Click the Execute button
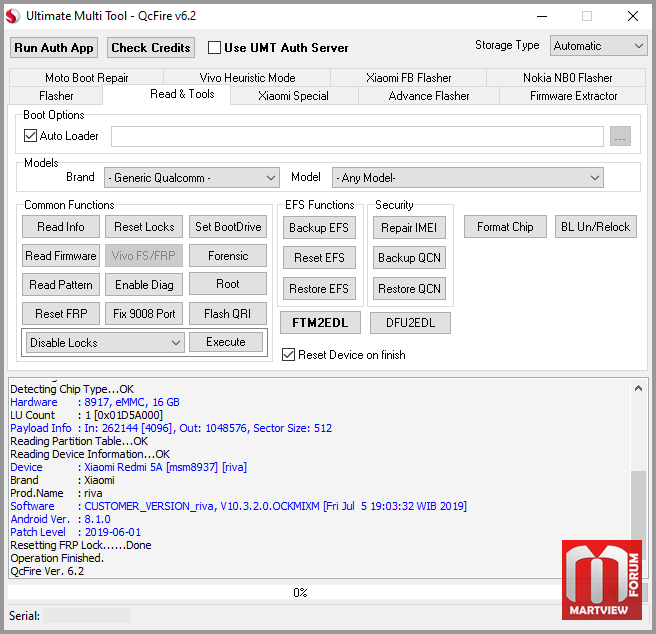The image size is (656, 634). click(226, 342)
